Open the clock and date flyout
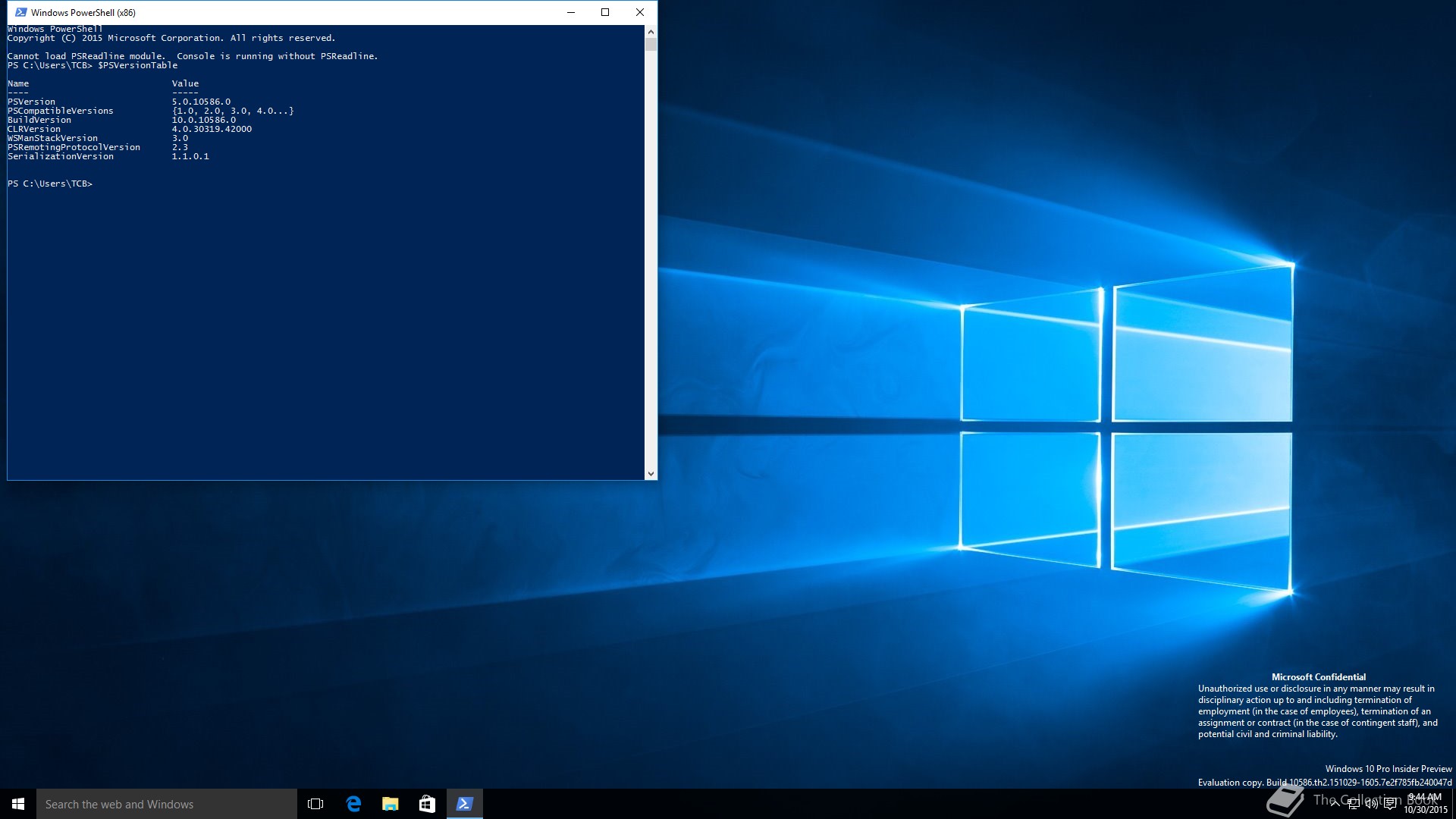 pos(1426,804)
